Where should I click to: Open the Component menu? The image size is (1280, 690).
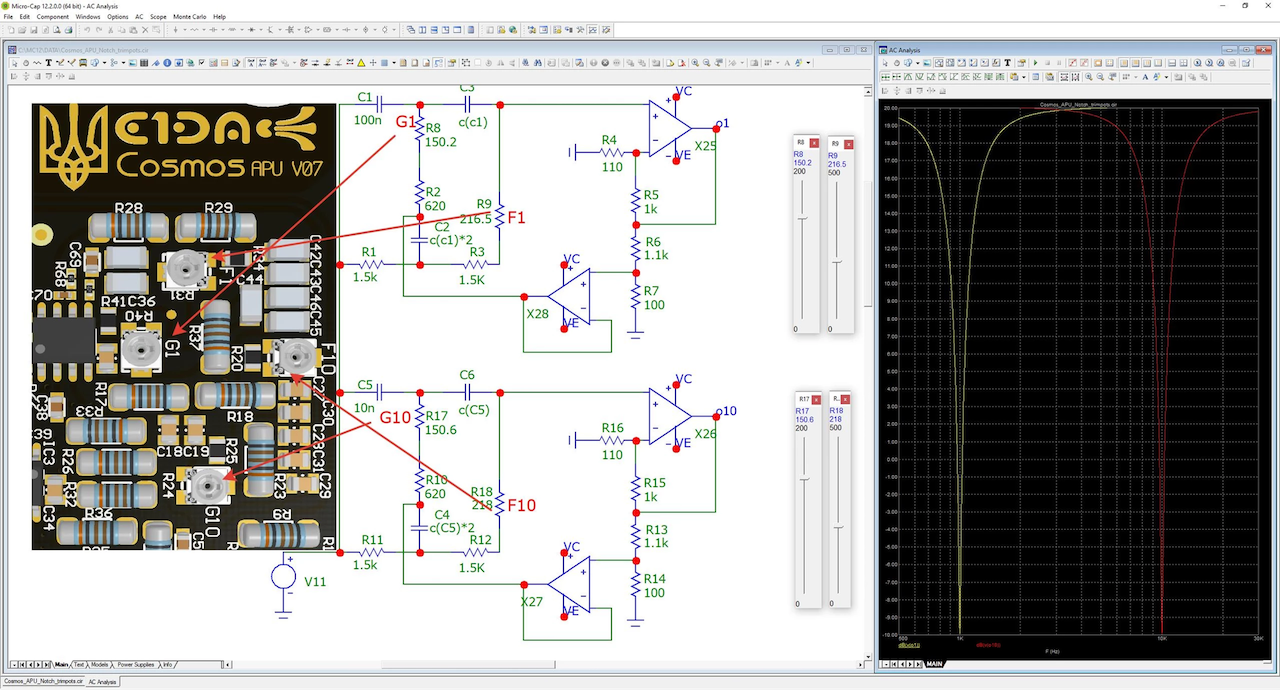[53, 17]
